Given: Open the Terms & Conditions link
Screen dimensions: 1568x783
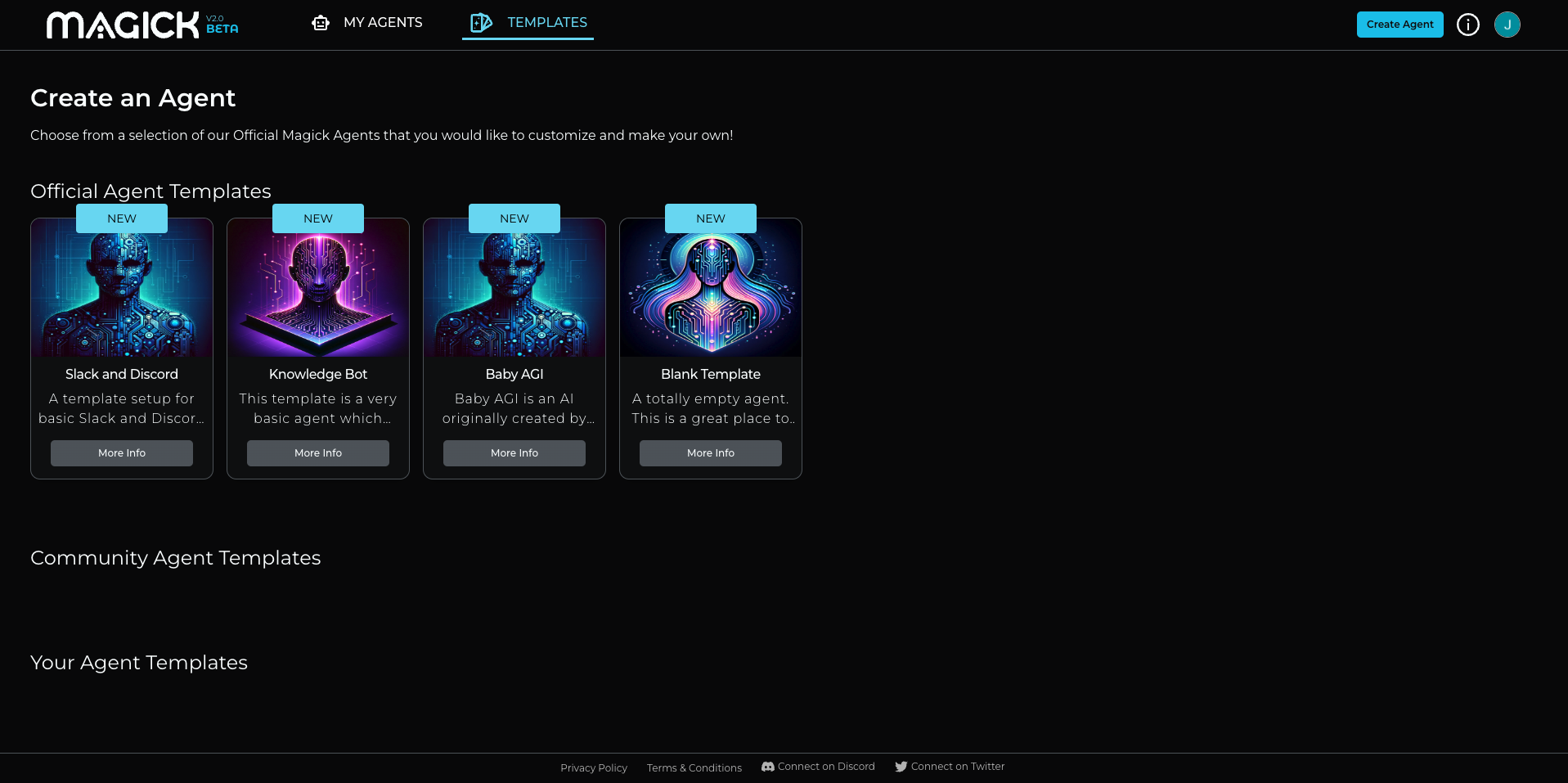Looking at the screenshot, I should [x=694, y=768].
